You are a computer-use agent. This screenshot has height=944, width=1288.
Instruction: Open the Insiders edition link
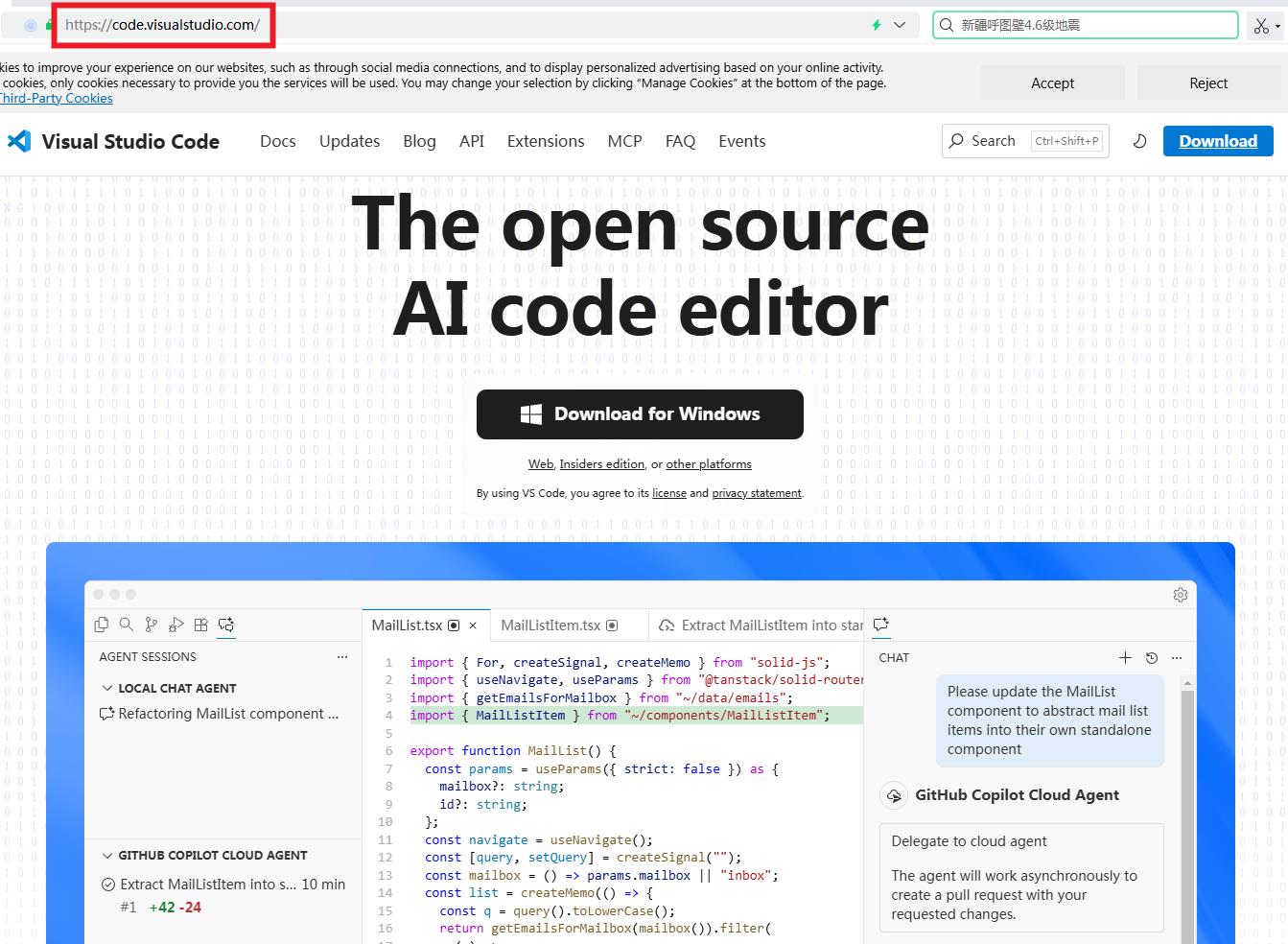[602, 464]
